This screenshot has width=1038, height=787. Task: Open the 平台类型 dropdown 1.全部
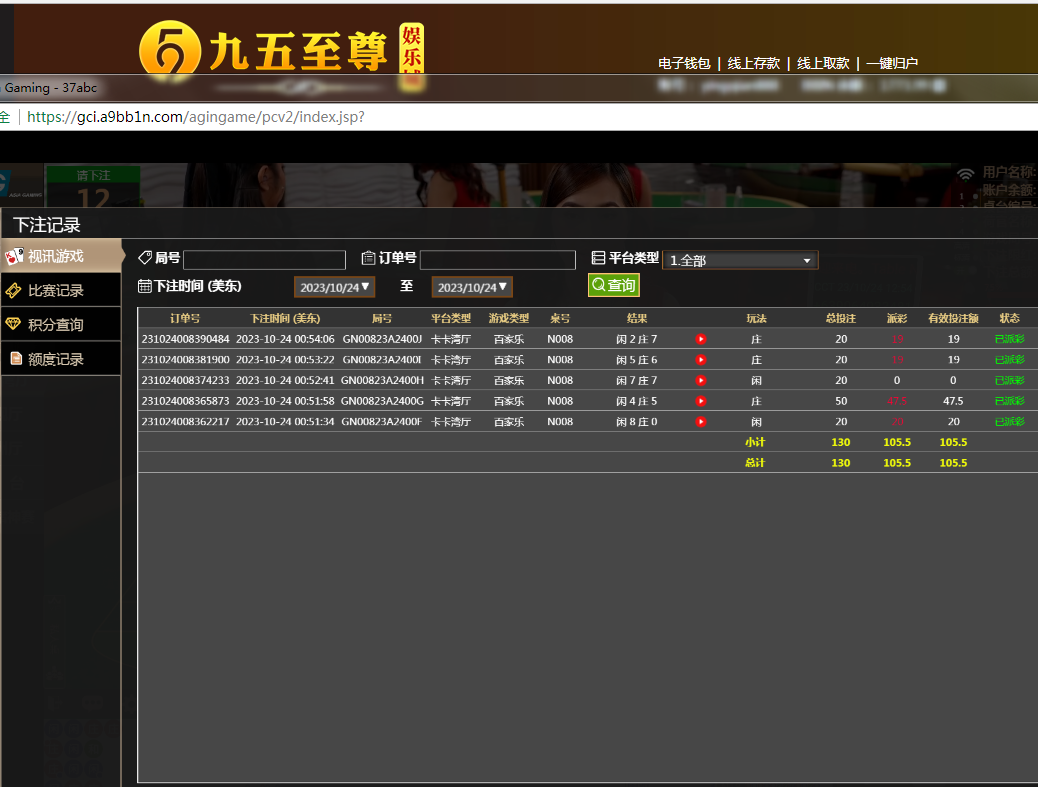coord(740,260)
